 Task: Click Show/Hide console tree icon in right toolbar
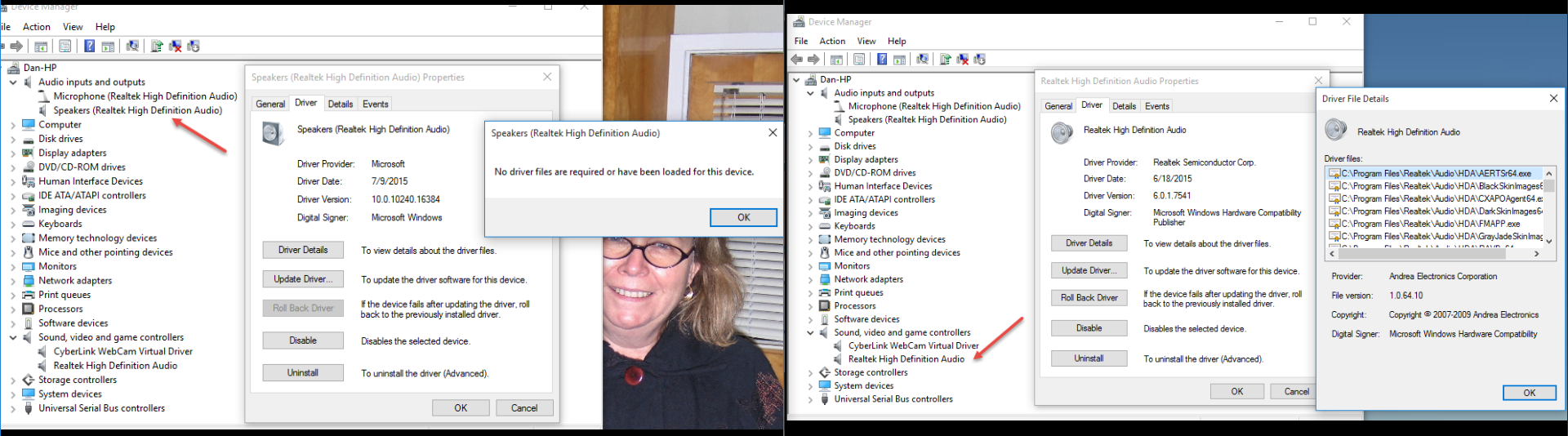click(836, 60)
